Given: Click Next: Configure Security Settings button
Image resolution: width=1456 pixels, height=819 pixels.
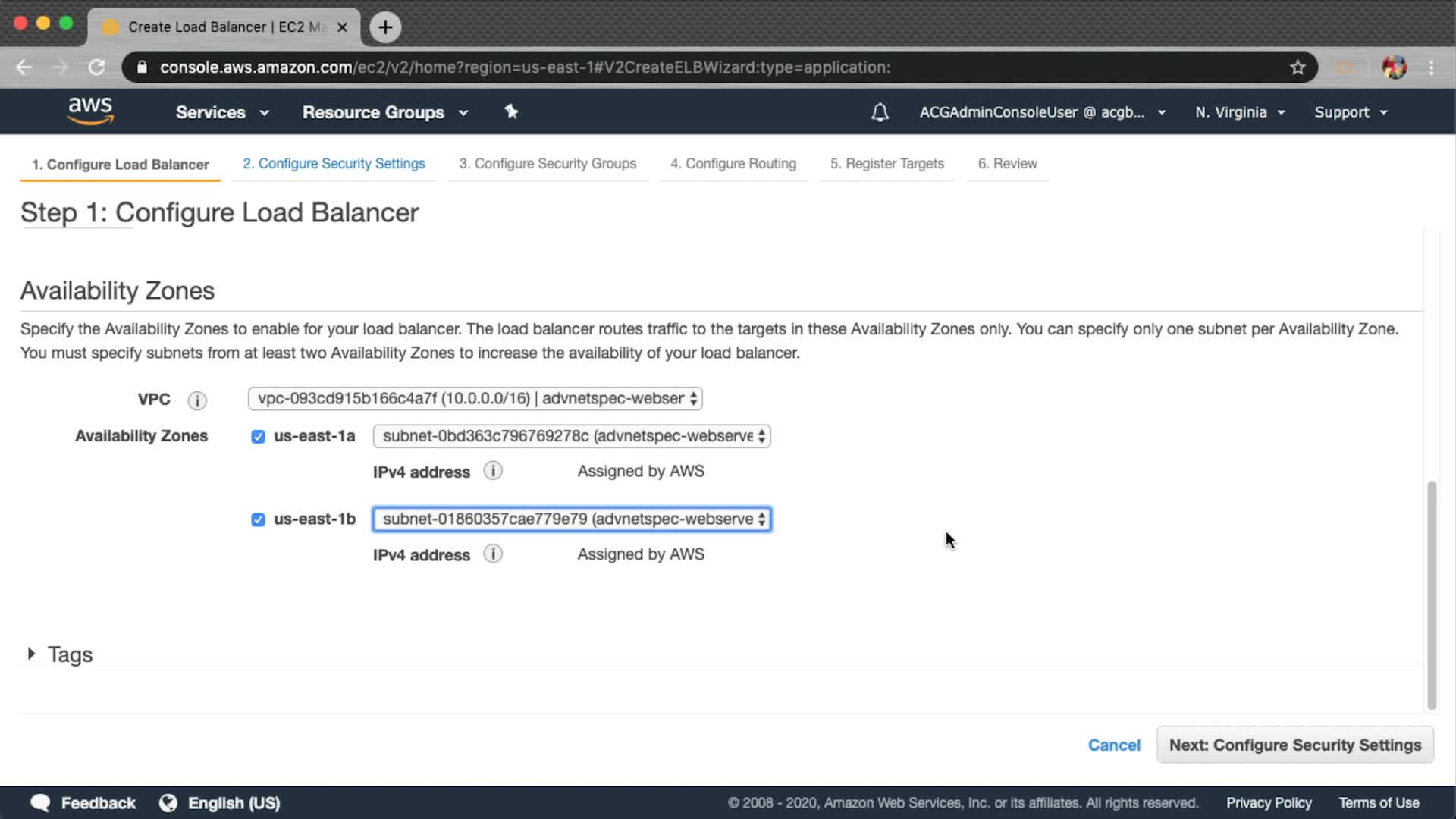Looking at the screenshot, I should 1294,745.
